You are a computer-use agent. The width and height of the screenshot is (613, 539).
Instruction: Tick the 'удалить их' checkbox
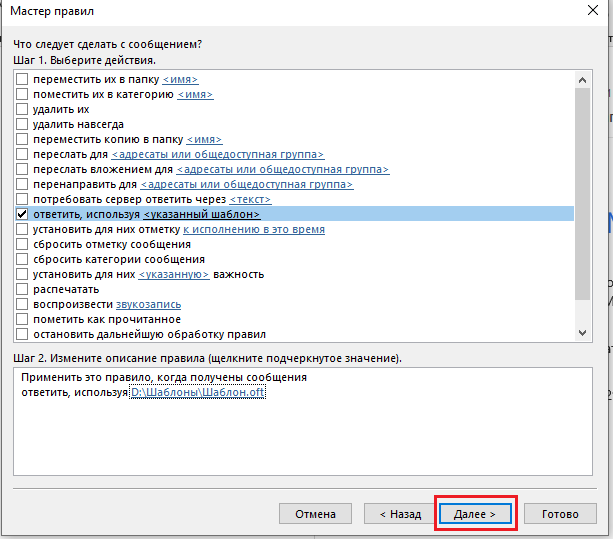coord(22,109)
